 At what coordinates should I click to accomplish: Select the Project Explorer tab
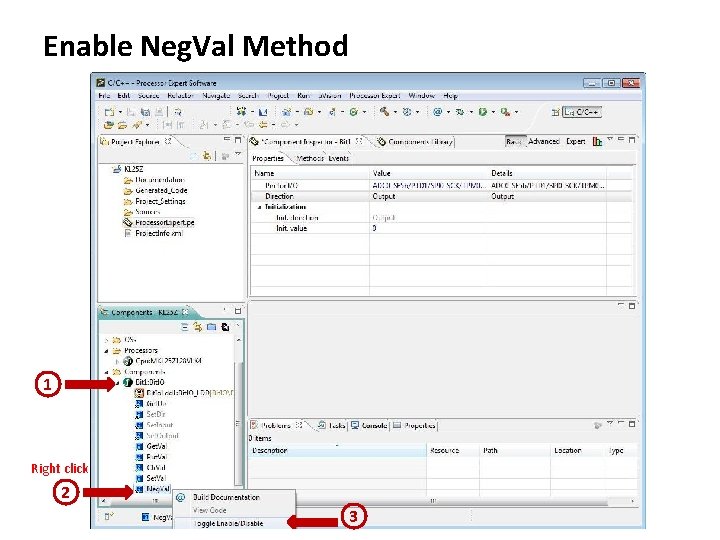pyautogui.click(x=135, y=142)
